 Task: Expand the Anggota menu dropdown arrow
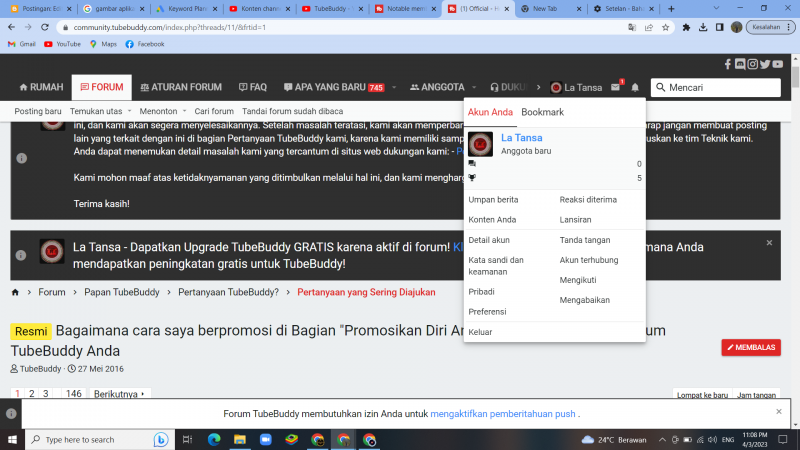pyautogui.click(x=474, y=88)
